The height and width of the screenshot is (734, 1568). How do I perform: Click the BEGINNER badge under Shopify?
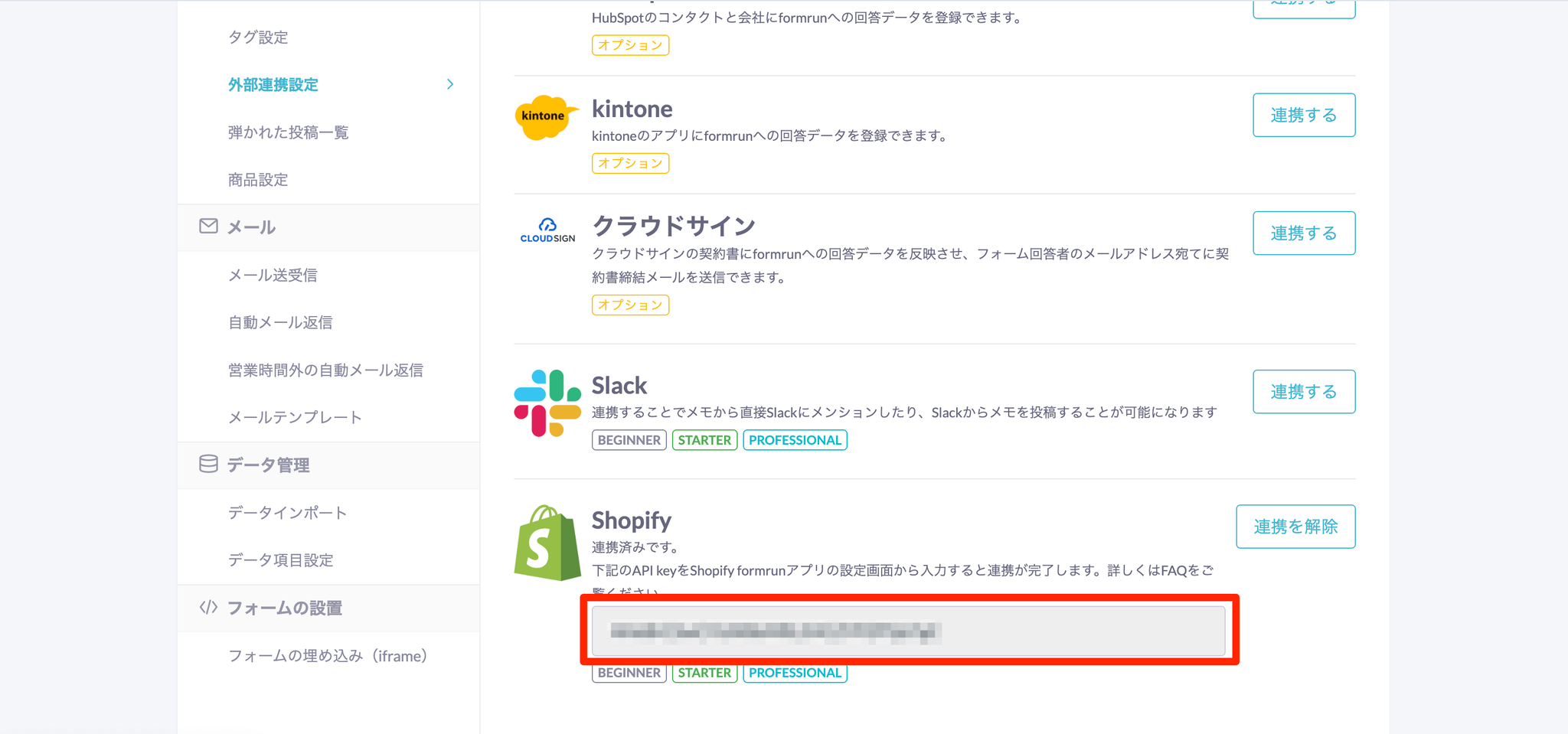(629, 673)
